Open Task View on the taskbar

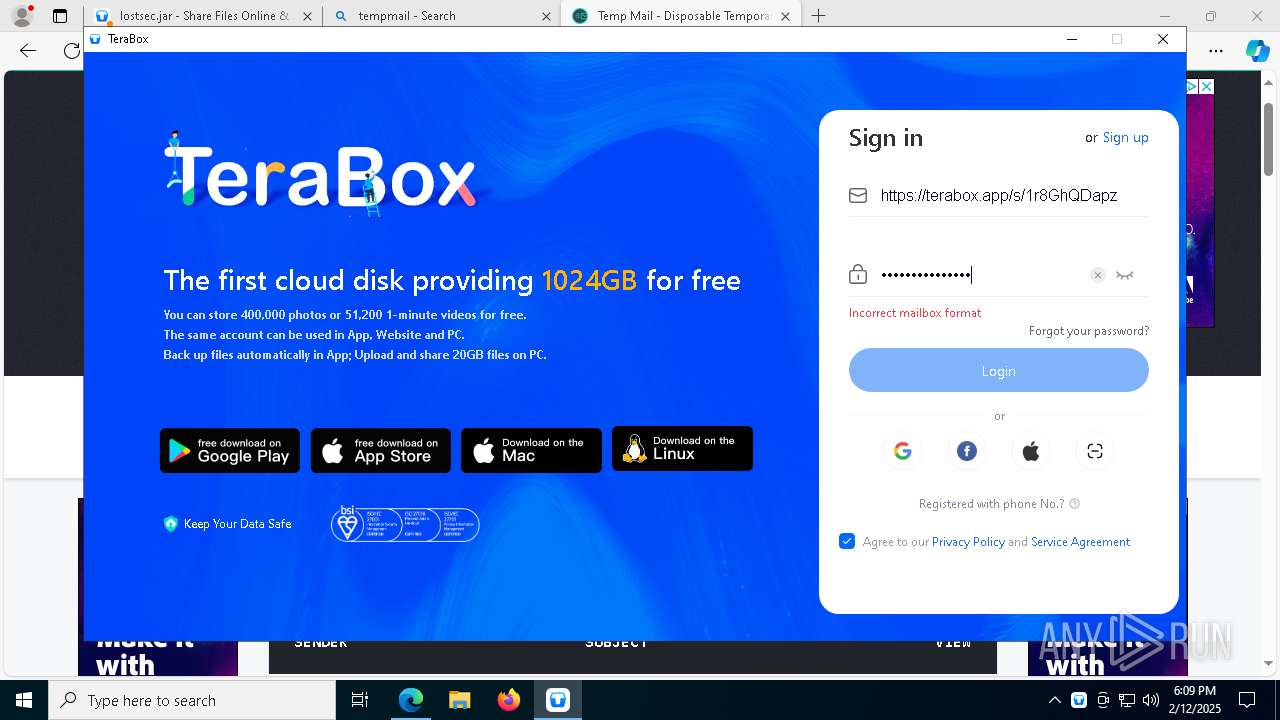360,700
